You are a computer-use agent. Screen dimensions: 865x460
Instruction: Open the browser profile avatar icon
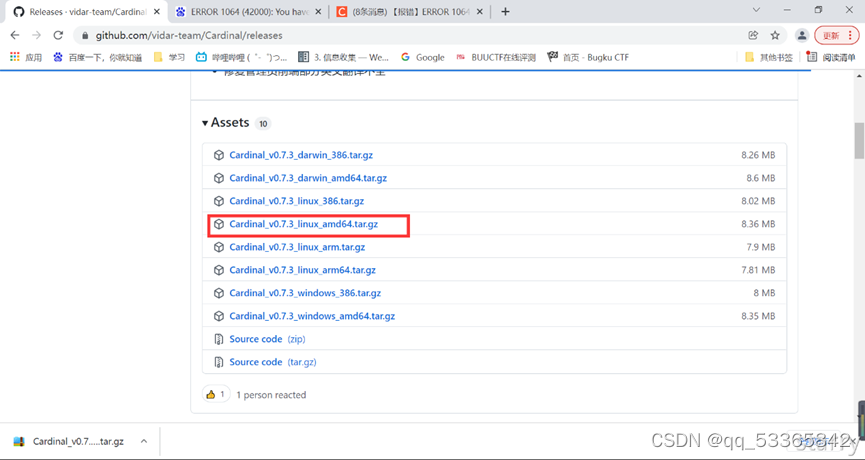click(801, 35)
